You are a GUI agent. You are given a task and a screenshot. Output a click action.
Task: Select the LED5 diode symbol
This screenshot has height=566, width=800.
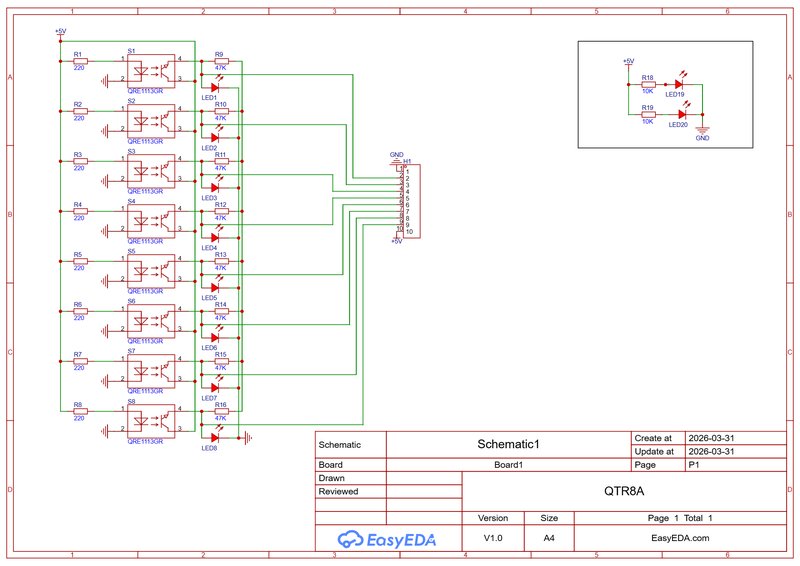click(215, 288)
